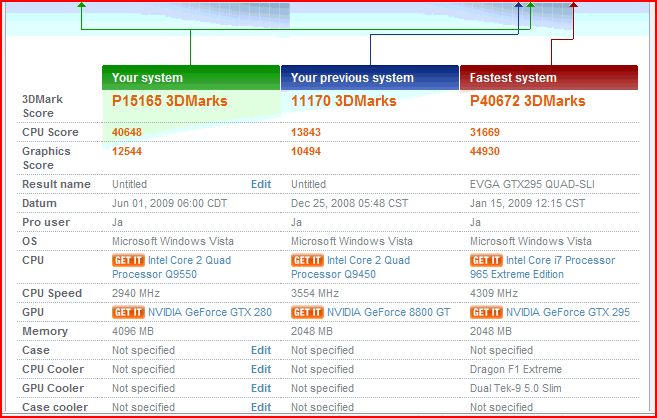Click GET IT badge beside Q9450 processor
Viewport: 657px width, 418px height.
307,260
